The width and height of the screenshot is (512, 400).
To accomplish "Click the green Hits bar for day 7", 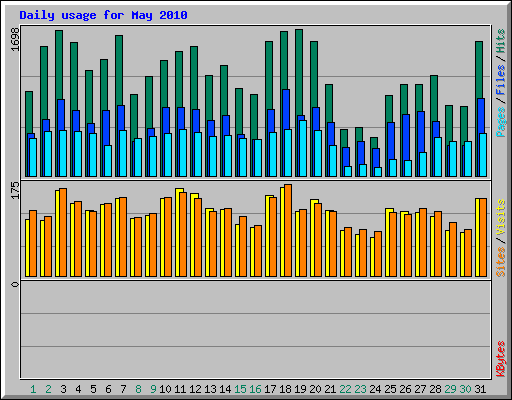I will (x=119, y=70).
